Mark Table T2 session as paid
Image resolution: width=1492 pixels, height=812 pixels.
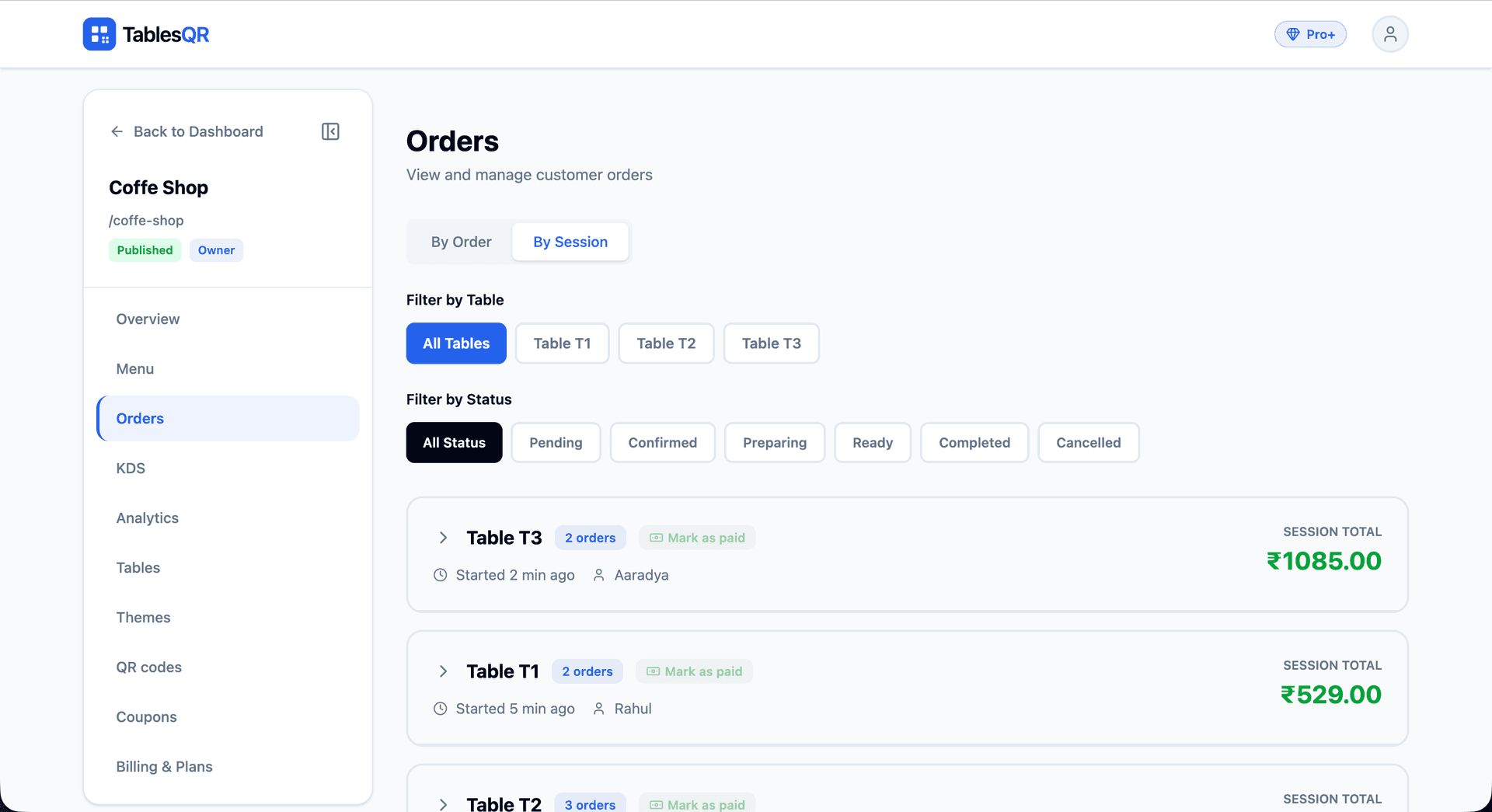[697, 803]
